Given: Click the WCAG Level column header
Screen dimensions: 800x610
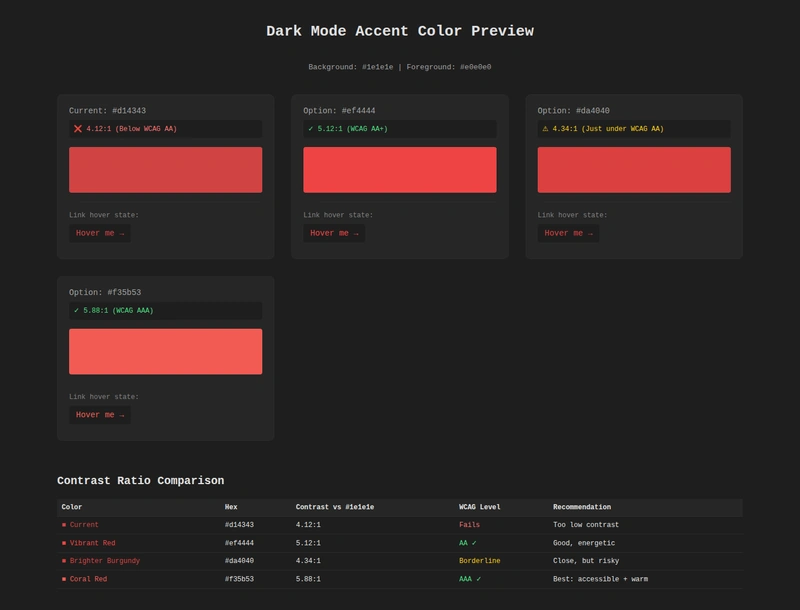Looking at the screenshot, I should 478,504.
